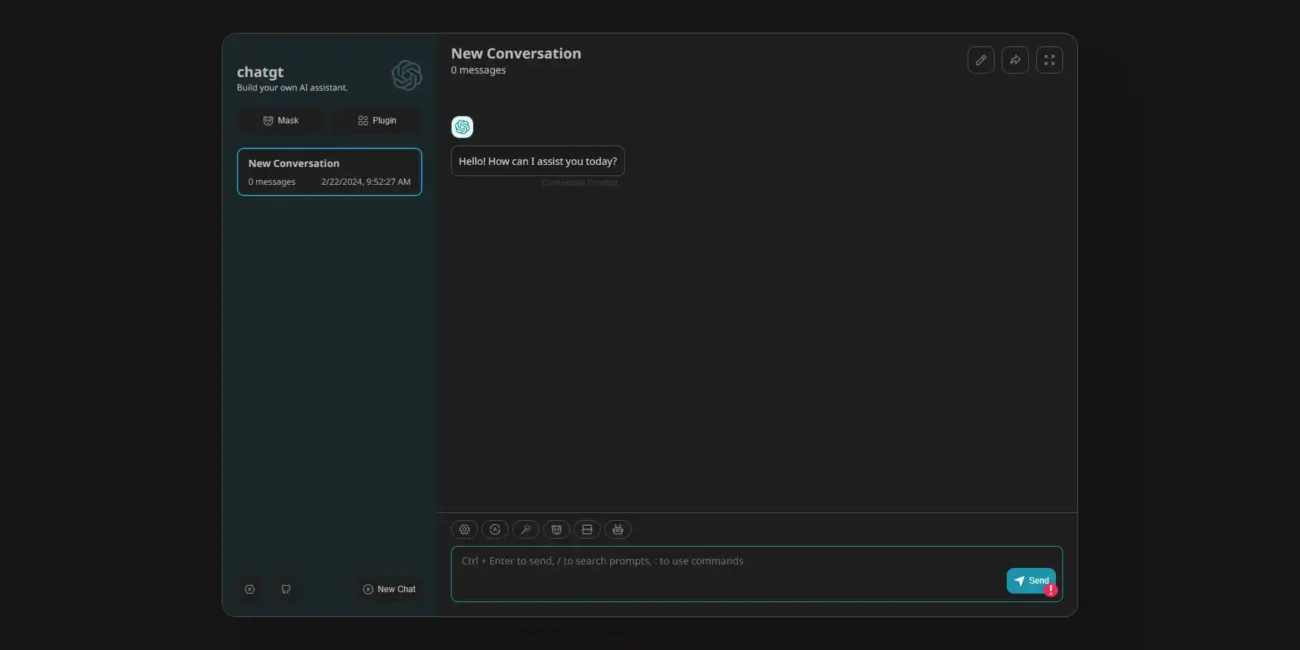Click the Contextual Prompts link
Viewport: 1300px width, 650px height.
pos(580,183)
